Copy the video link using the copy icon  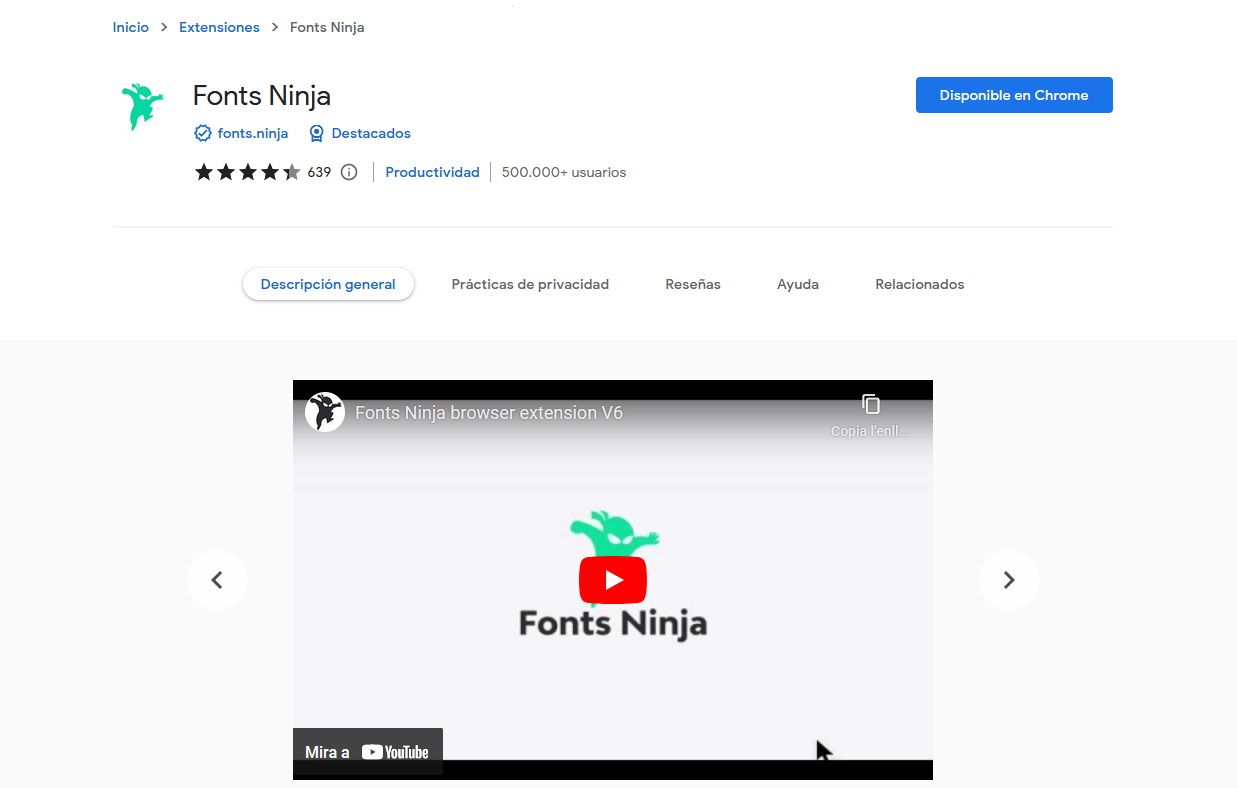pos(870,405)
